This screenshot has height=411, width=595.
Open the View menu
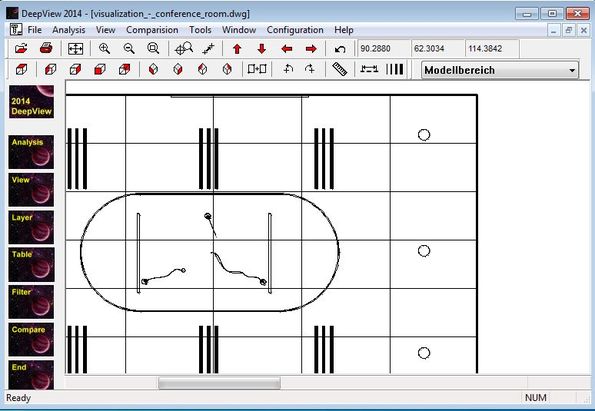coord(105,30)
